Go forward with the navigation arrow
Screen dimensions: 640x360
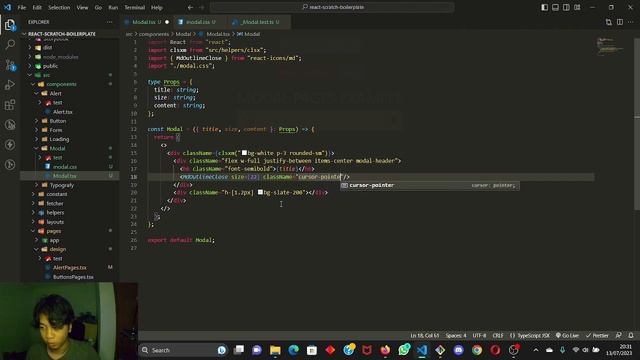(x=202, y=7)
